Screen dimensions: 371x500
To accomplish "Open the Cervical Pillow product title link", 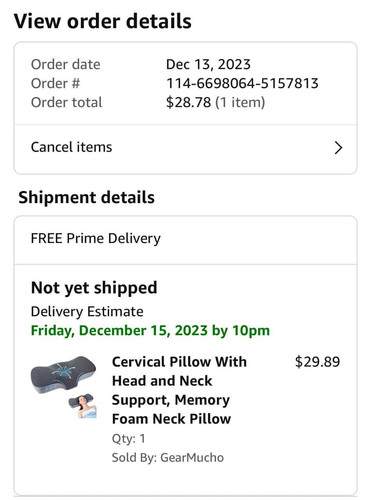I will pyautogui.click(x=179, y=390).
